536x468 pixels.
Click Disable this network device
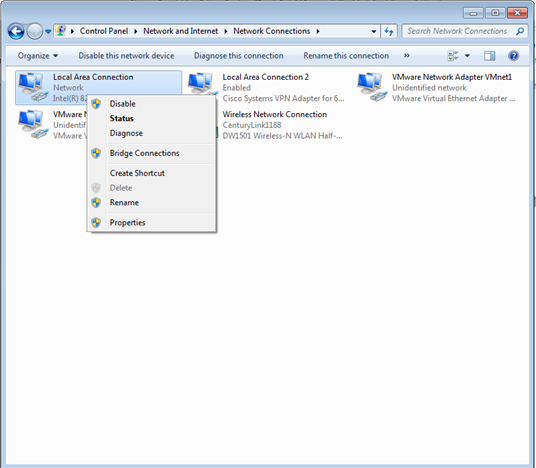pos(126,56)
